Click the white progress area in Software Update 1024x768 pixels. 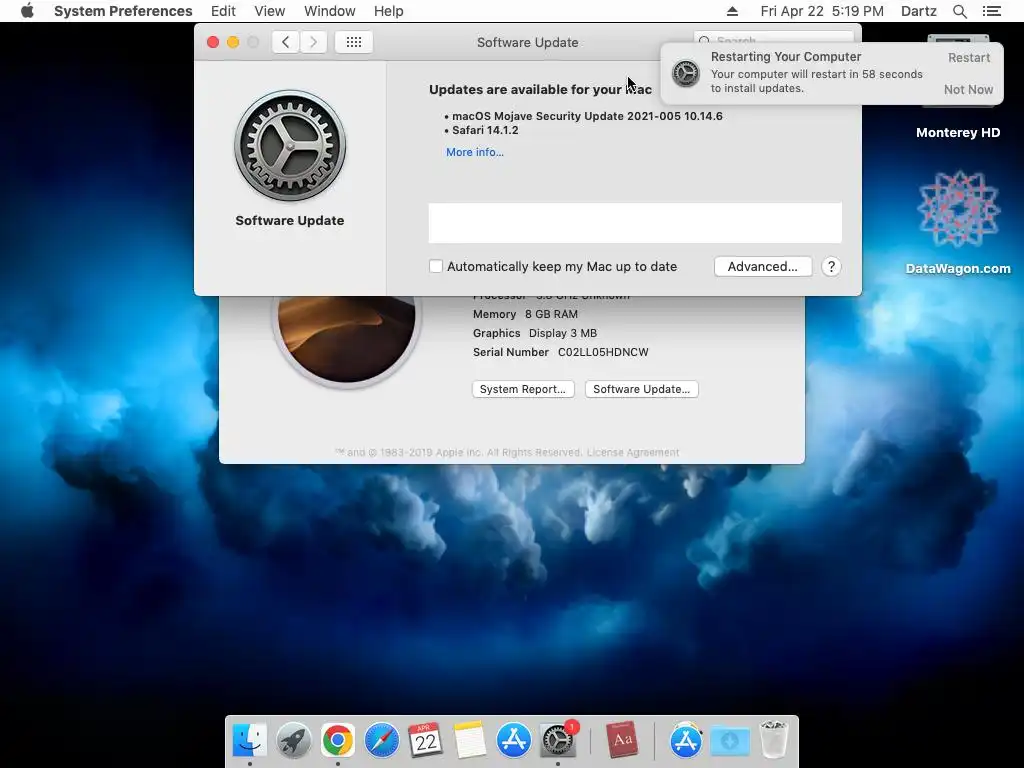(x=635, y=223)
